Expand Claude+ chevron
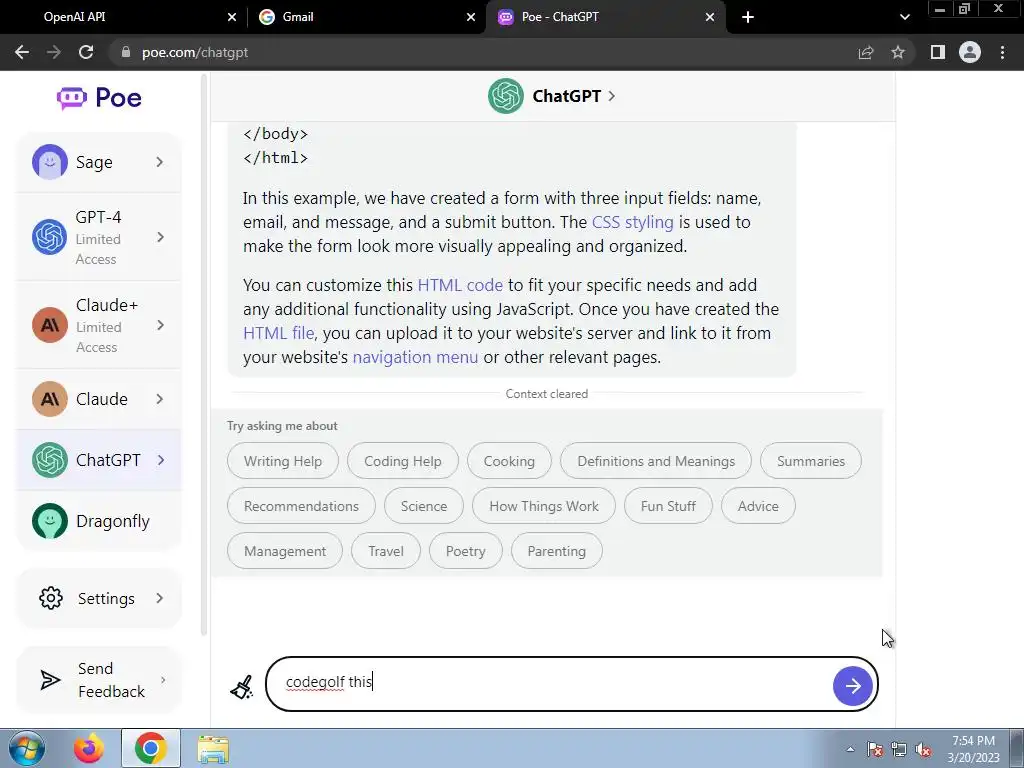This screenshot has height=768, width=1024. pos(160,325)
